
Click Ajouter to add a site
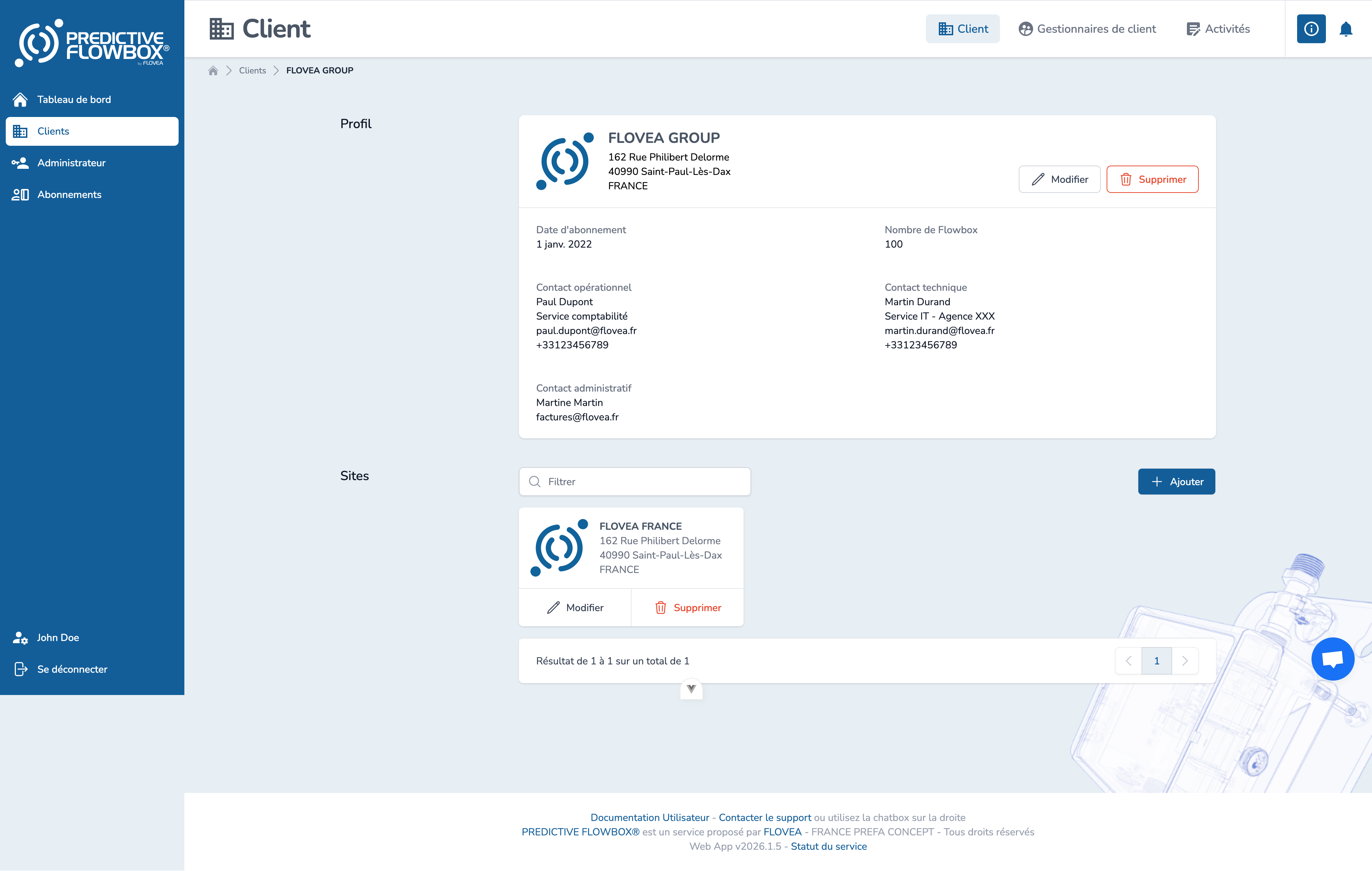tap(1176, 481)
